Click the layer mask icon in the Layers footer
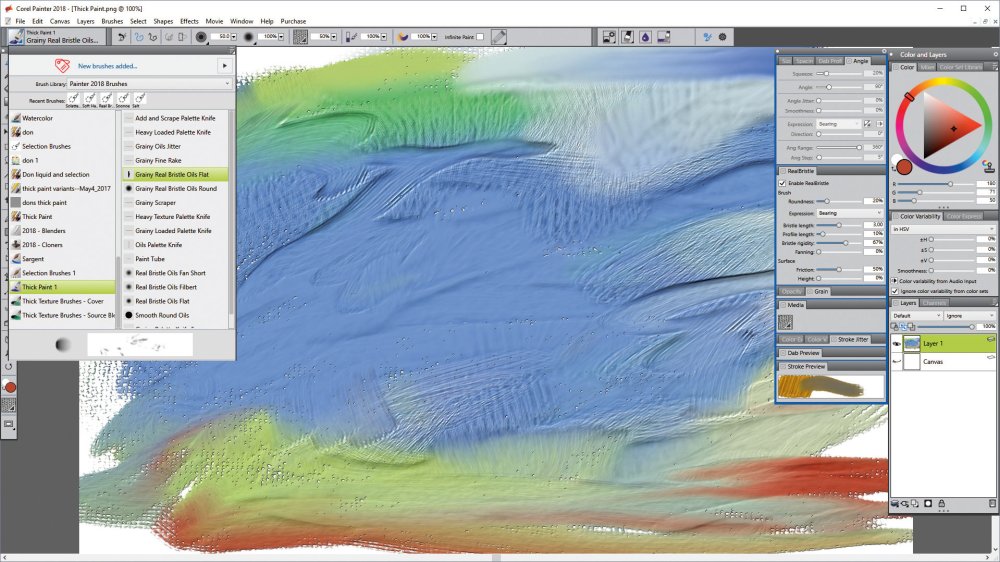Viewport: 1000px width, 562px height. click(x=928, y=503)
